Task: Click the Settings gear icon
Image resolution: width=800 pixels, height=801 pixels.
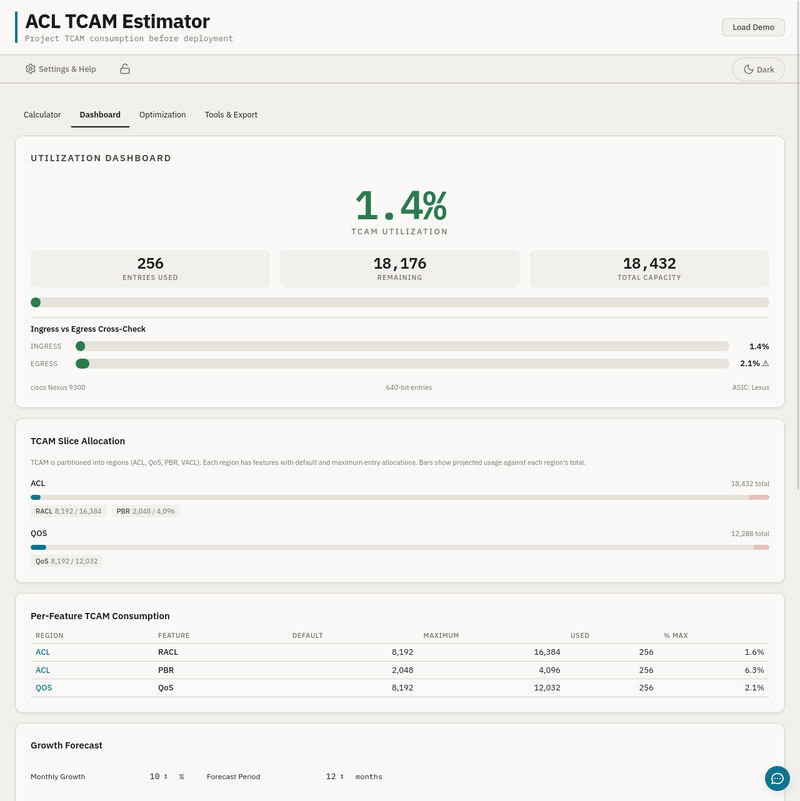Action: [x=31, y=69]
